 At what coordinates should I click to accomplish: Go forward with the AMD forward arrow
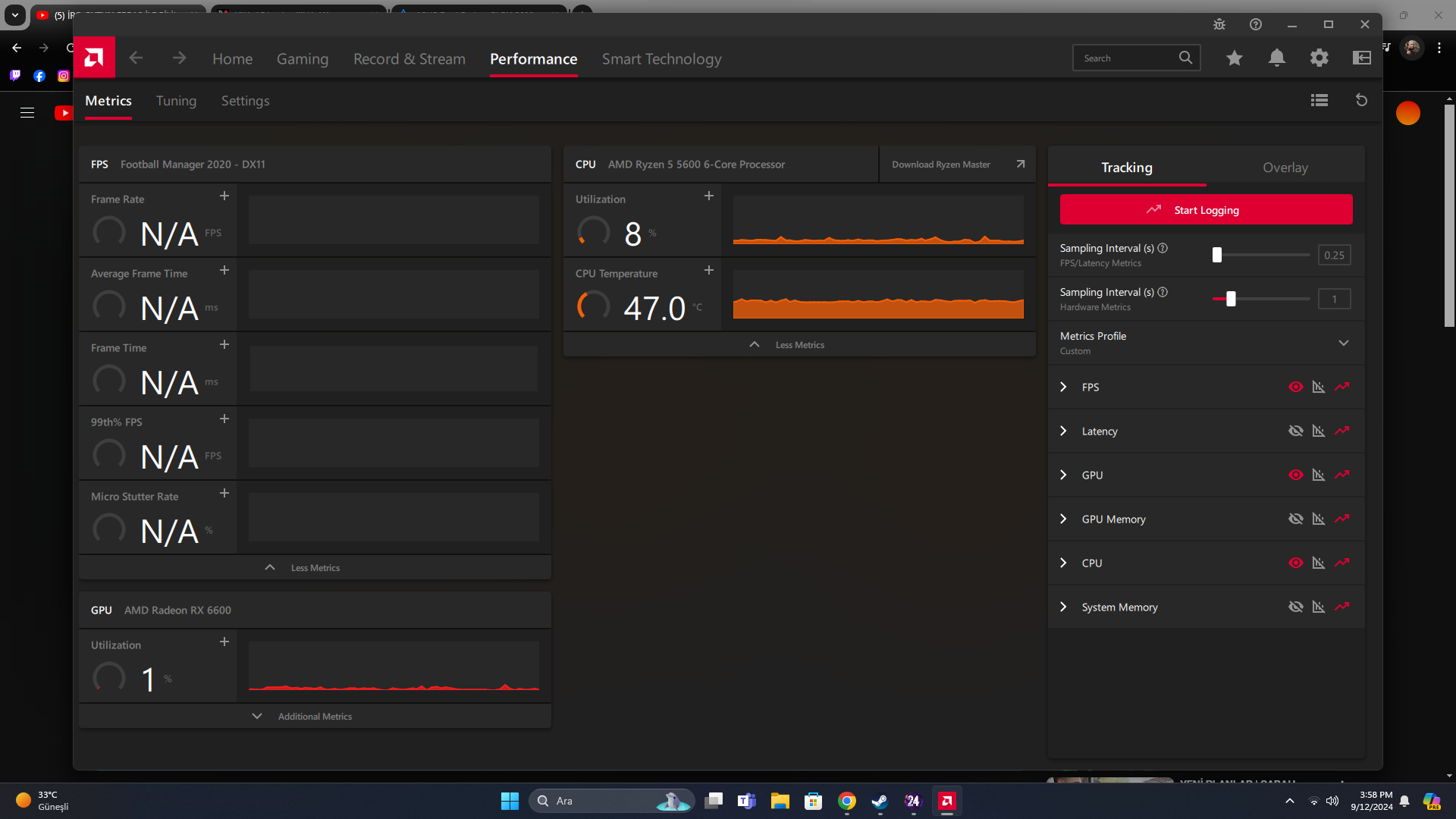tap(179, 58)
